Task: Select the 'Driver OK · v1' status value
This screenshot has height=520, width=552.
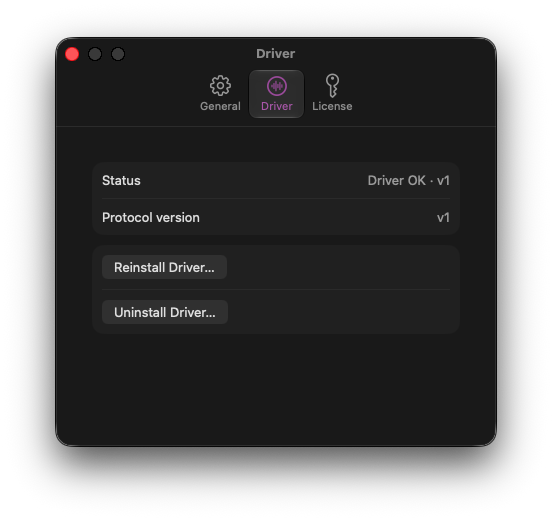Action: click(x=408, y=181)
